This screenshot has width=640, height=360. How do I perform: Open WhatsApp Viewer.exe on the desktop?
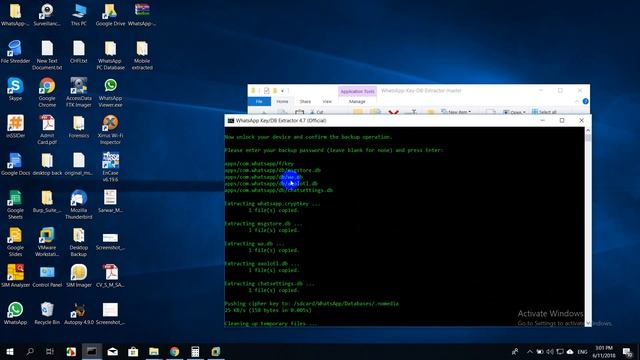(x=110, y=92)
